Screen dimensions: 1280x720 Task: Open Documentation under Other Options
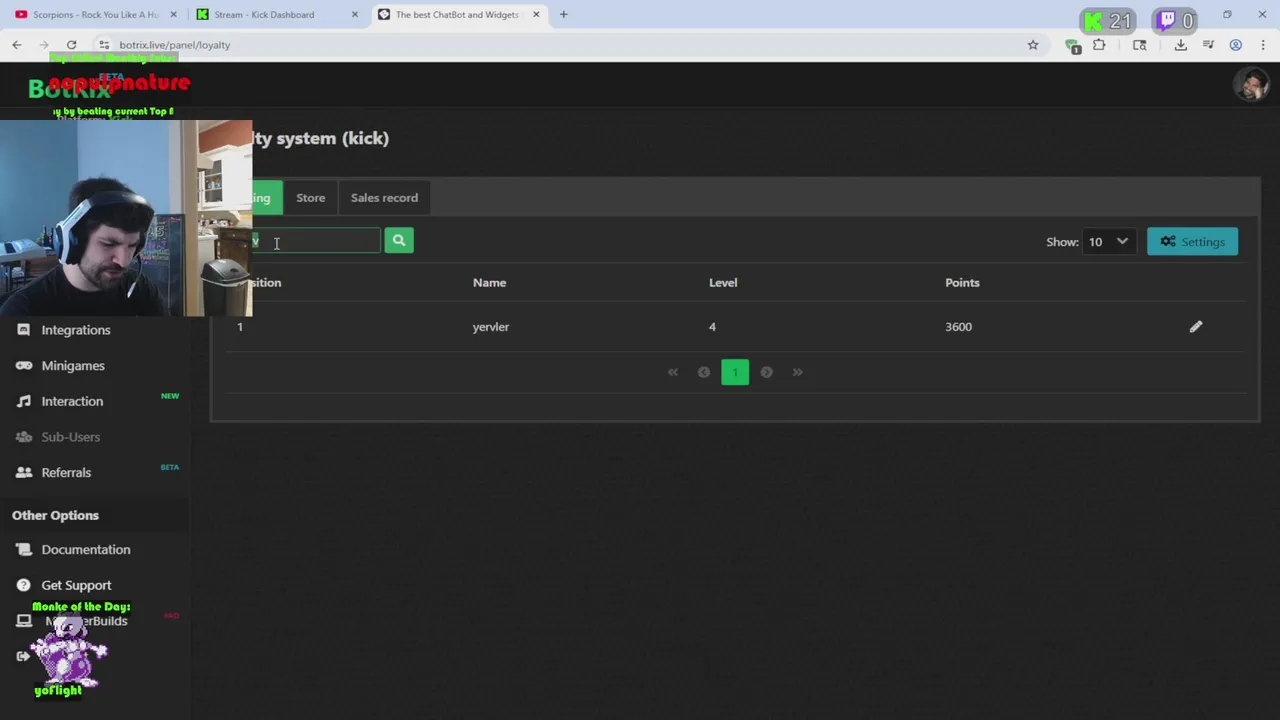coord(85,550)
